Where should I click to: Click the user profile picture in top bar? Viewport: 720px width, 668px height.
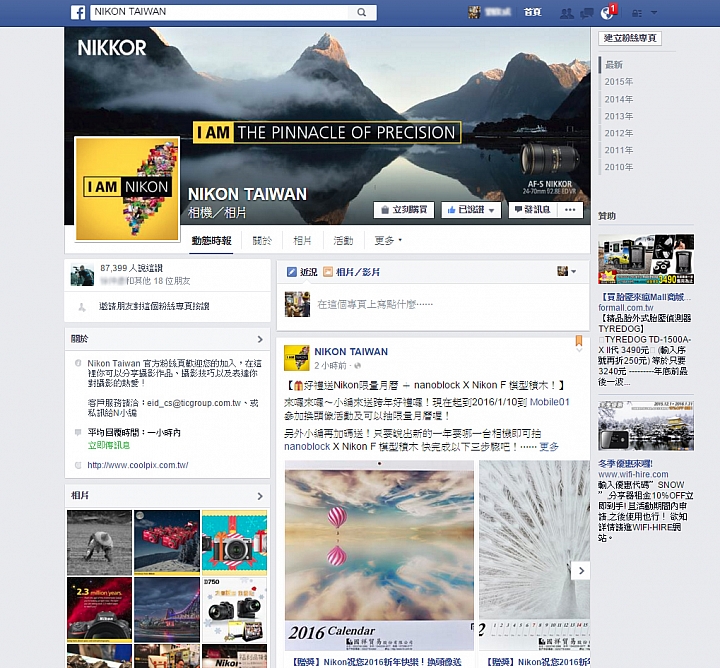tap(474, 12)
